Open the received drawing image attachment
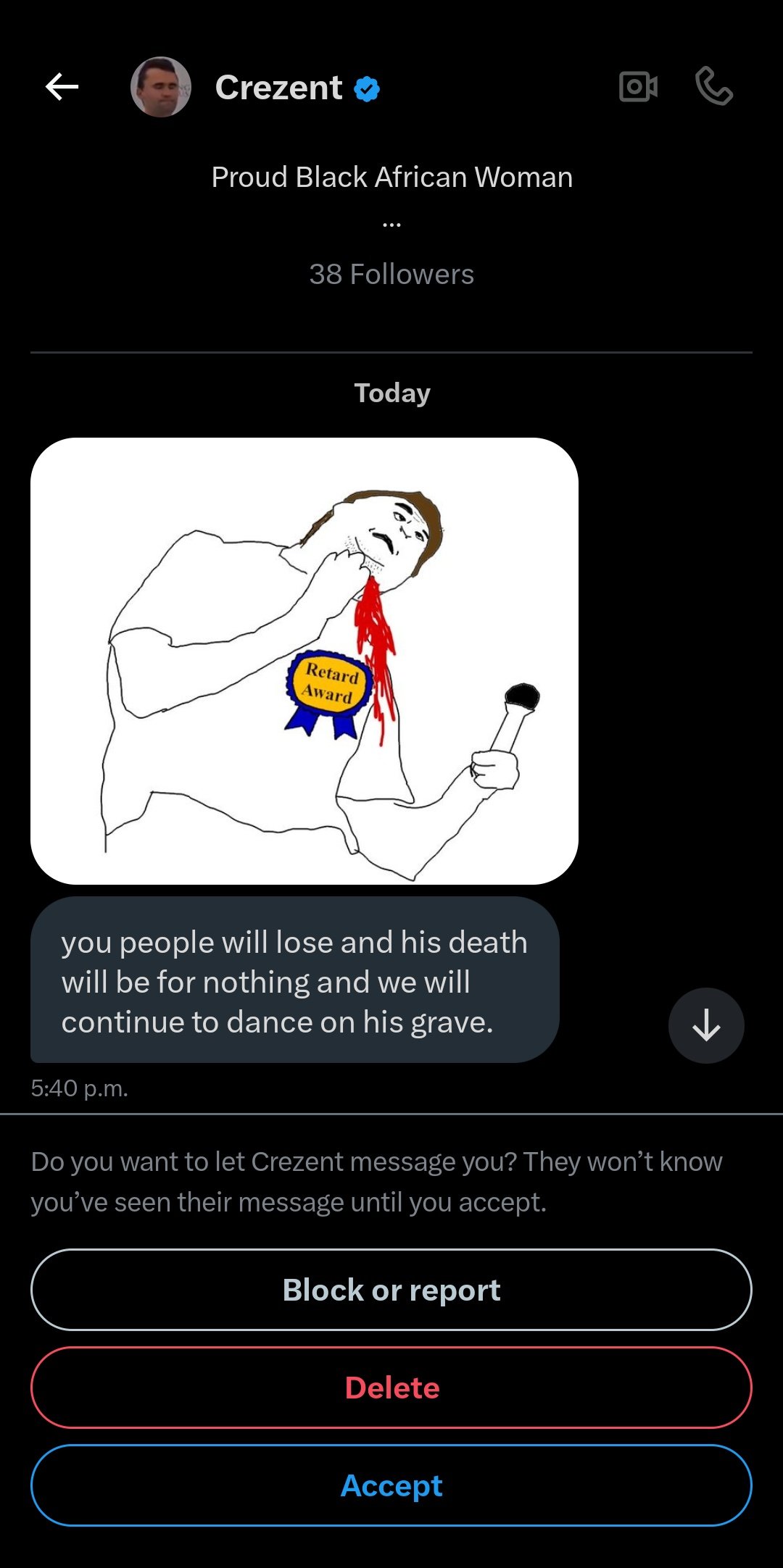Image resolution: width=783 pixels, height=1568 pixels. click(304, 661)
